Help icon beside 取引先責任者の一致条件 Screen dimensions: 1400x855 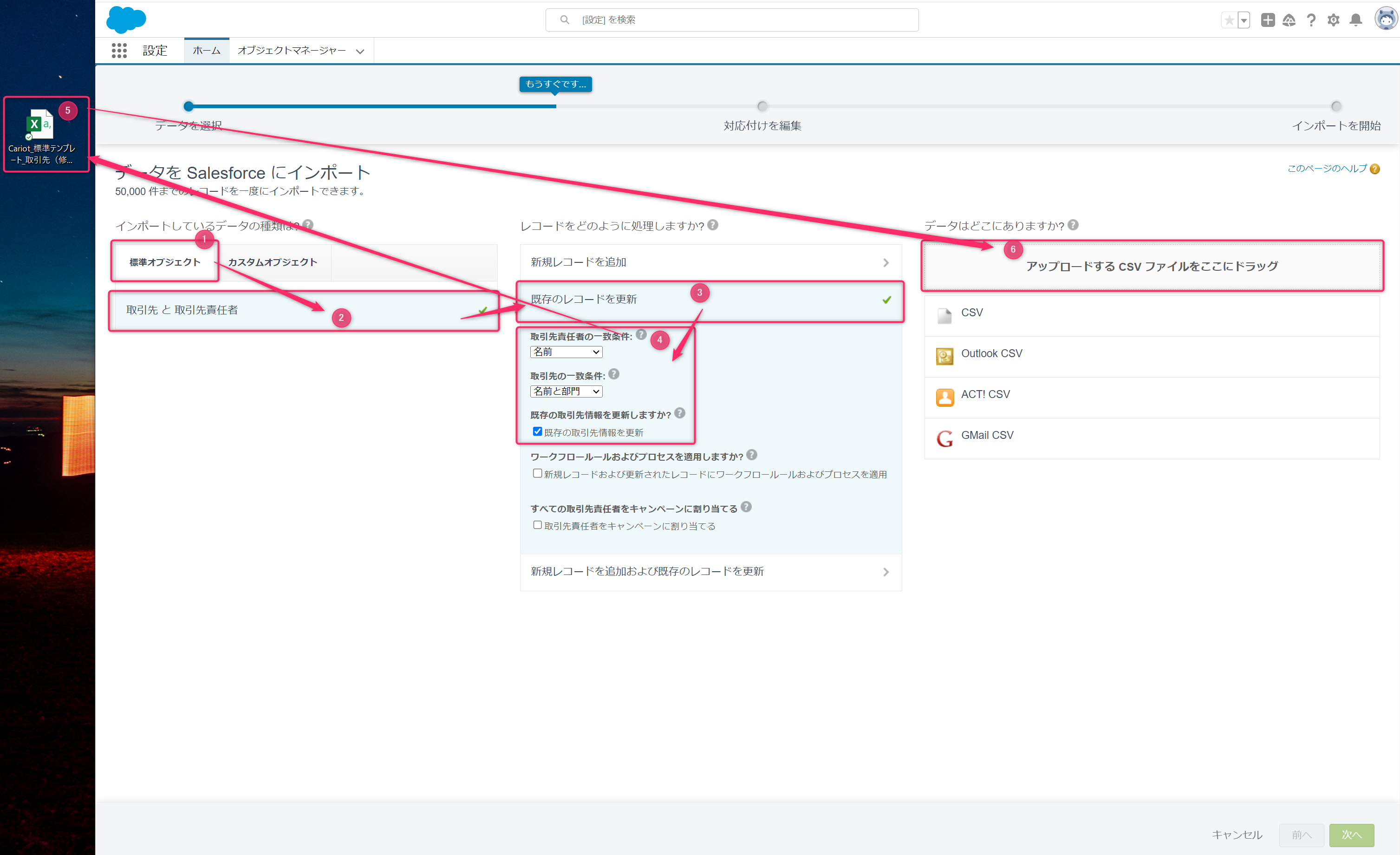(x=641, y=334)
